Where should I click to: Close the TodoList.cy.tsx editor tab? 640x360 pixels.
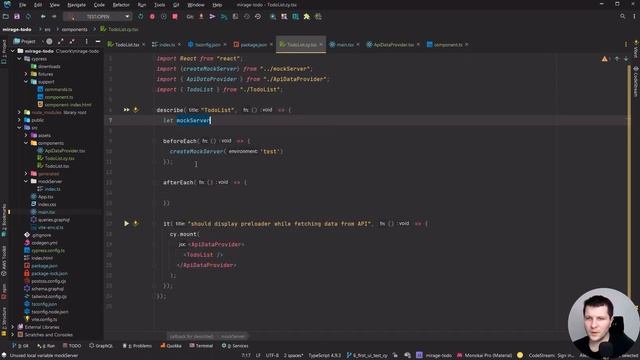coord(321,44)
